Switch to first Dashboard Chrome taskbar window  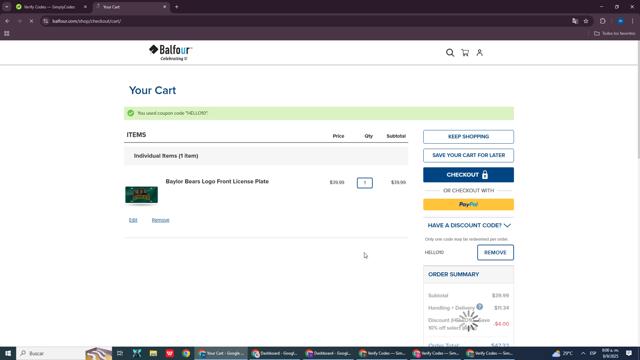point(275,353)
